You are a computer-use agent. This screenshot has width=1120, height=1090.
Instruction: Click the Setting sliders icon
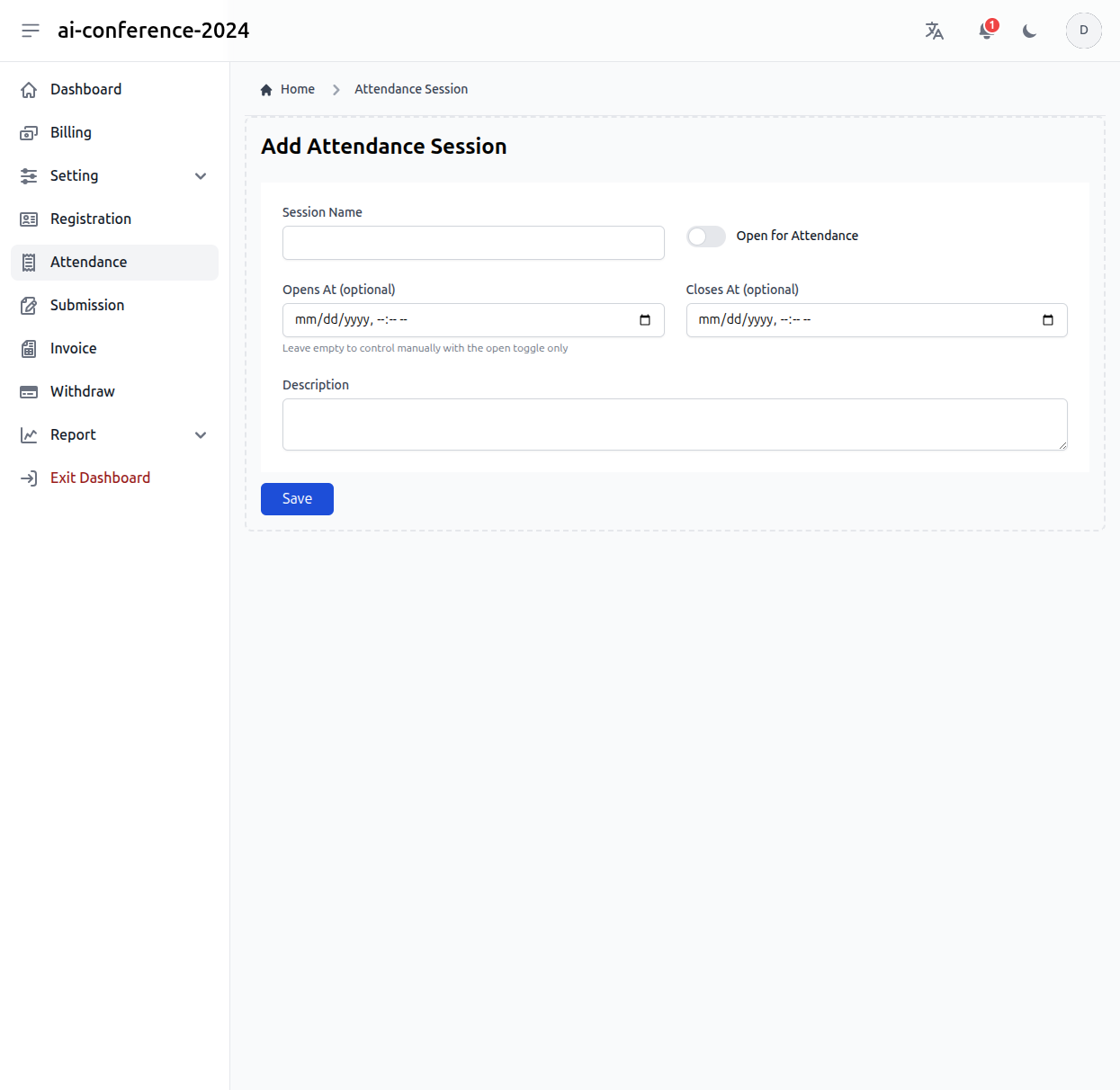(x=29, y=176)
